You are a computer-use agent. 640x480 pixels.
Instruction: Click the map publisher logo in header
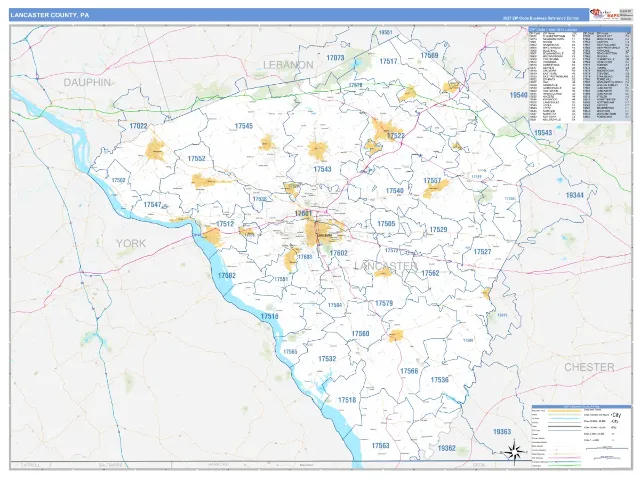pyautogui.click(x=604, y=15)
